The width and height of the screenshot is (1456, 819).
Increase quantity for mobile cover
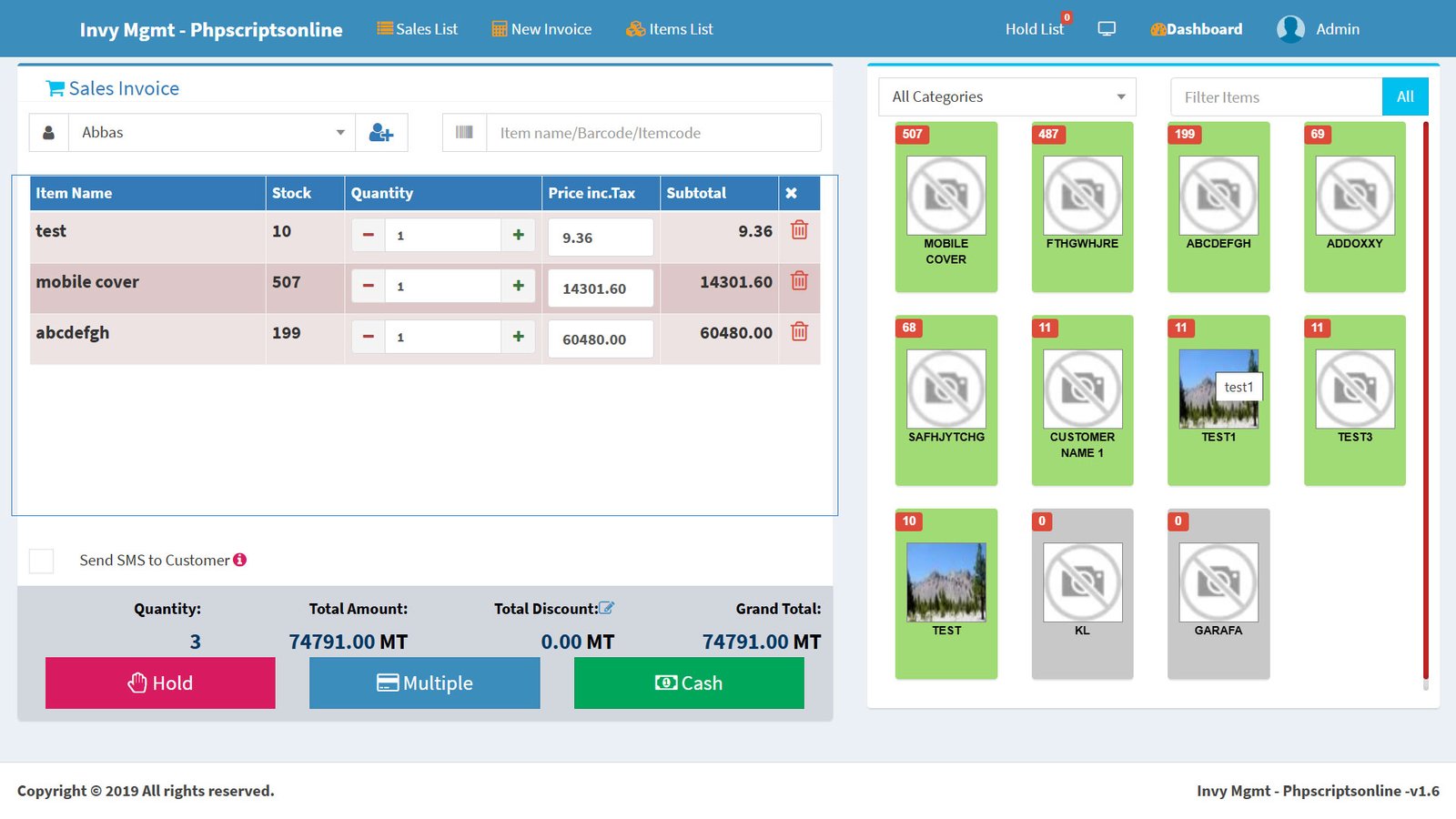pyautogui.click(x=519, y=286)
